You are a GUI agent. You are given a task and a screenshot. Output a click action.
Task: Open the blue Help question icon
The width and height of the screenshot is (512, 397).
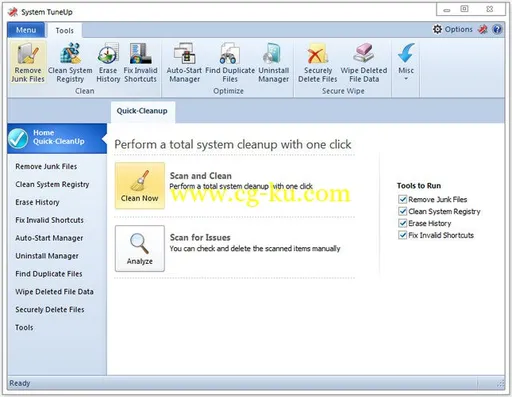(497, 29)
